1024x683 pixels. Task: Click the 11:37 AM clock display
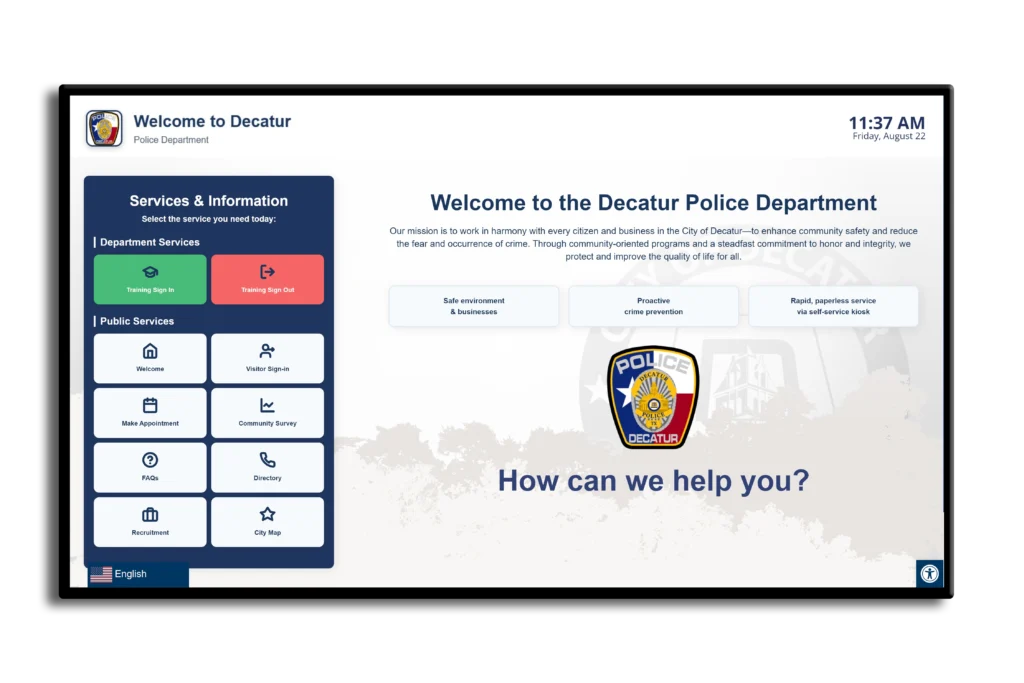pyautogui.click(x=886, y=122)
